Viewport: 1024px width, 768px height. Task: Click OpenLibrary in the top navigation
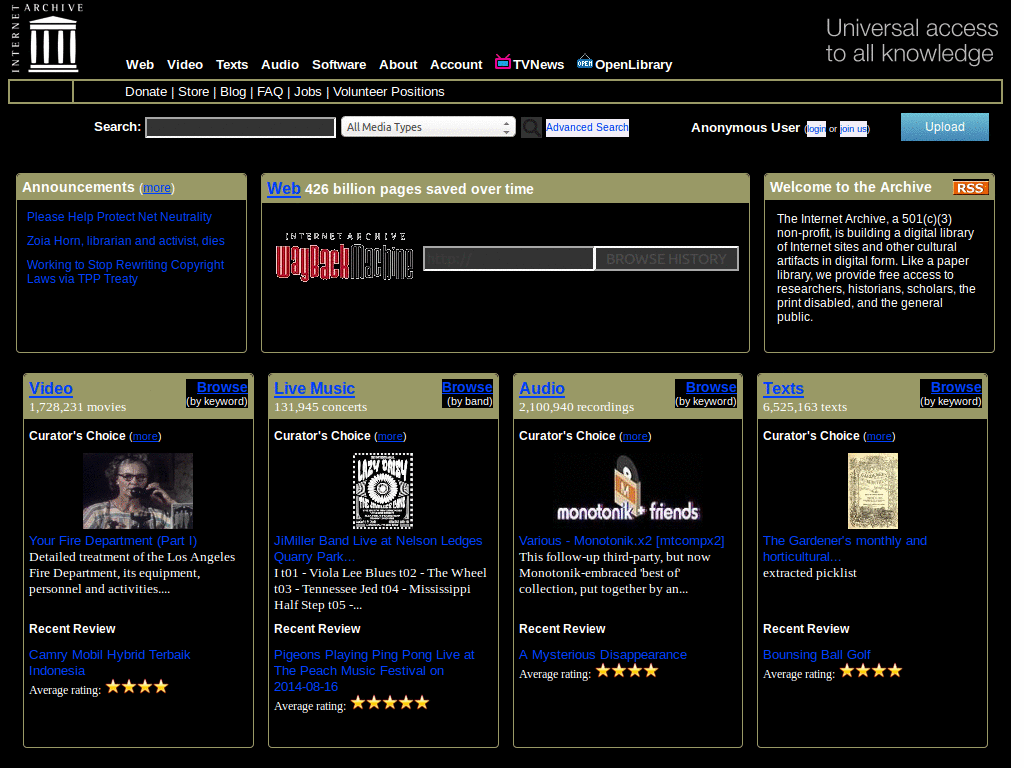[x=633, y=65]
